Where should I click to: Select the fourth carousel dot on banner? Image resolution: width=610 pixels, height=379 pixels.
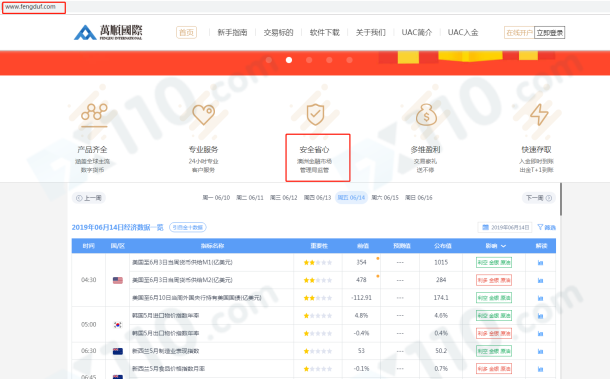click(x=329, y=60)
